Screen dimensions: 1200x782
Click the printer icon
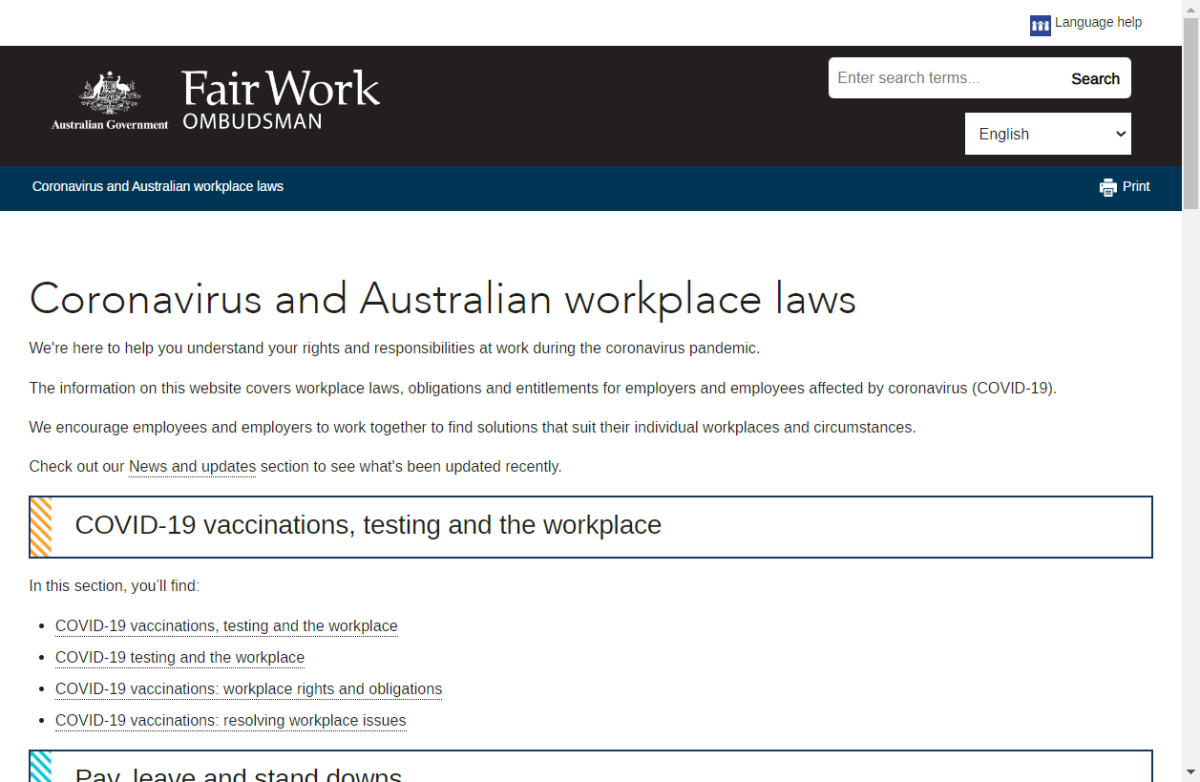click(1108, 187)
